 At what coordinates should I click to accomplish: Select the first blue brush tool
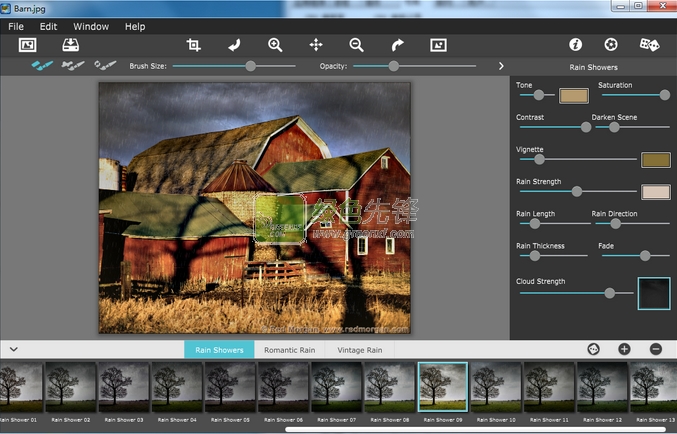tap(42, 65)
